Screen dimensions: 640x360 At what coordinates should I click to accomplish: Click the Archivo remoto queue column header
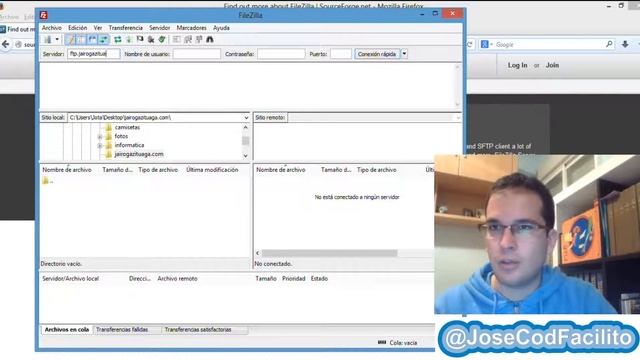(178, 279)
